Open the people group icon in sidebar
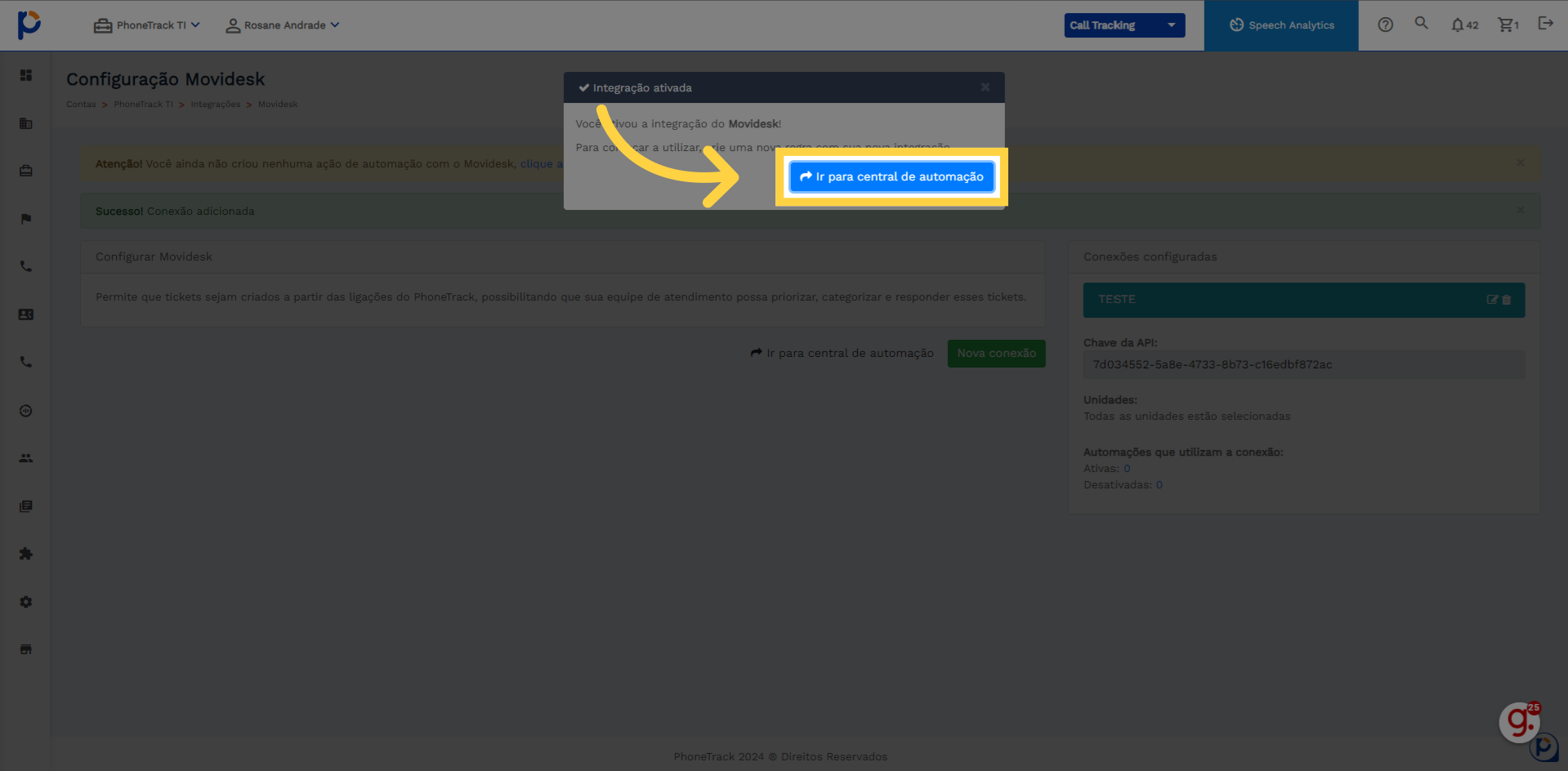Viewport: 1568px width, 771px height. coord(26,458)
